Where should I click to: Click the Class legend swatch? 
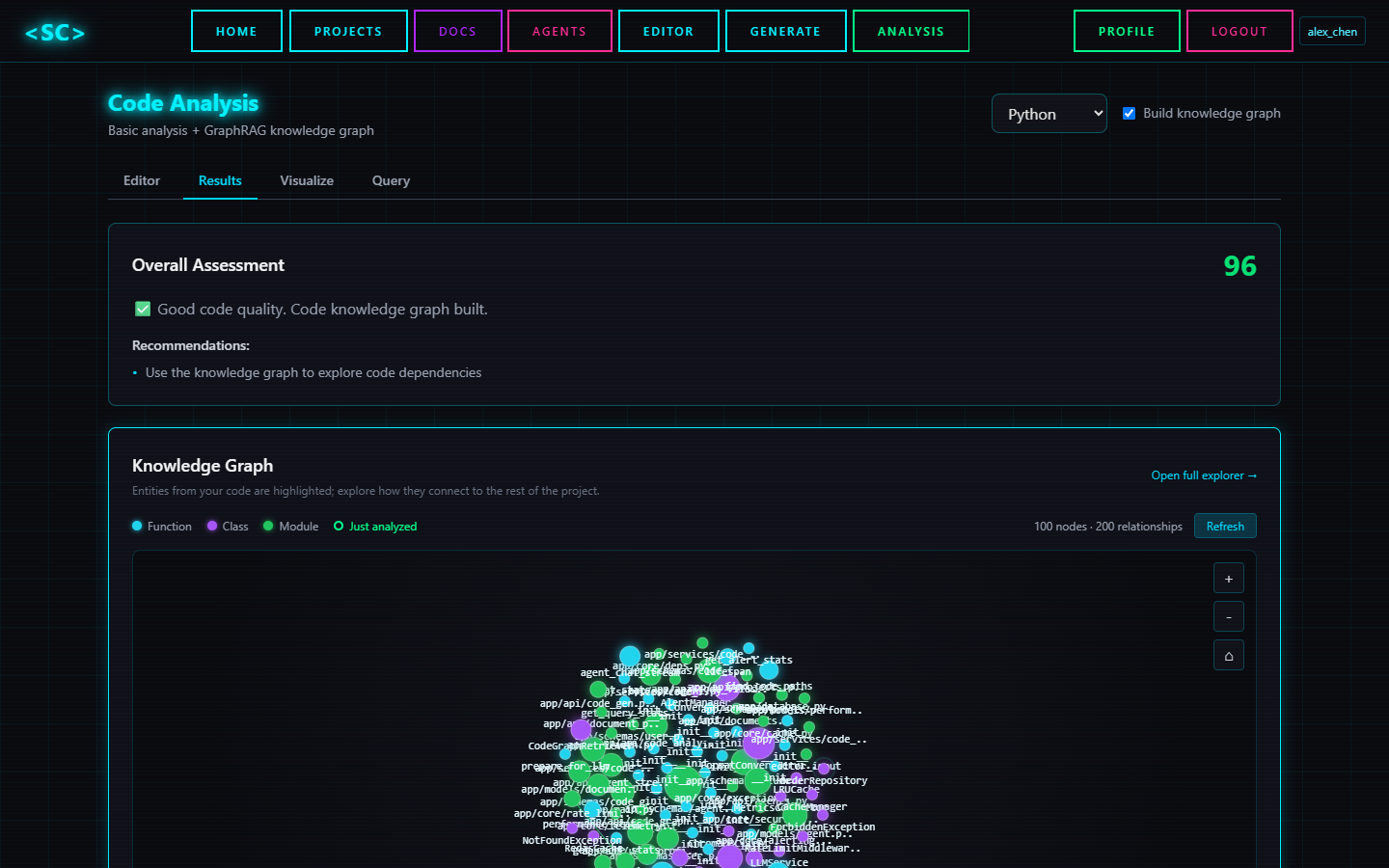(212, 526)
